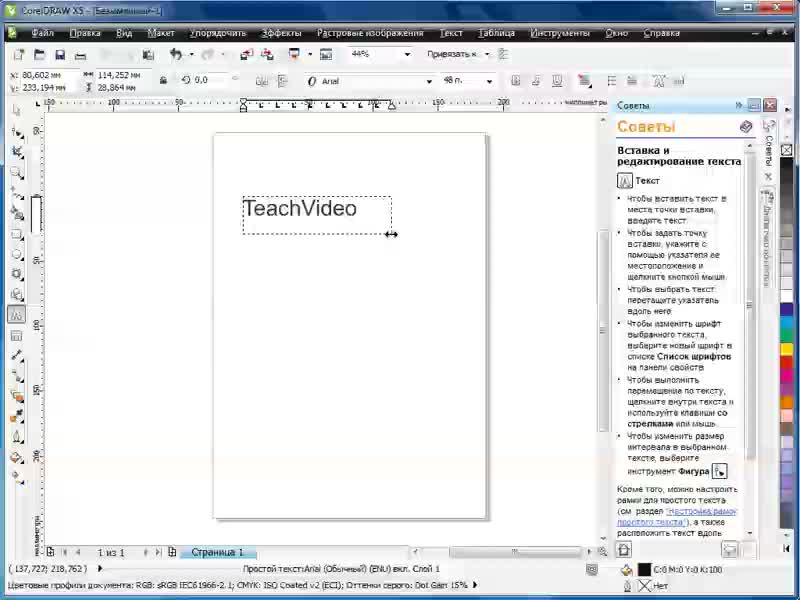Save the document with the floppy icon

pyautogui.click(x=60, y=55)
